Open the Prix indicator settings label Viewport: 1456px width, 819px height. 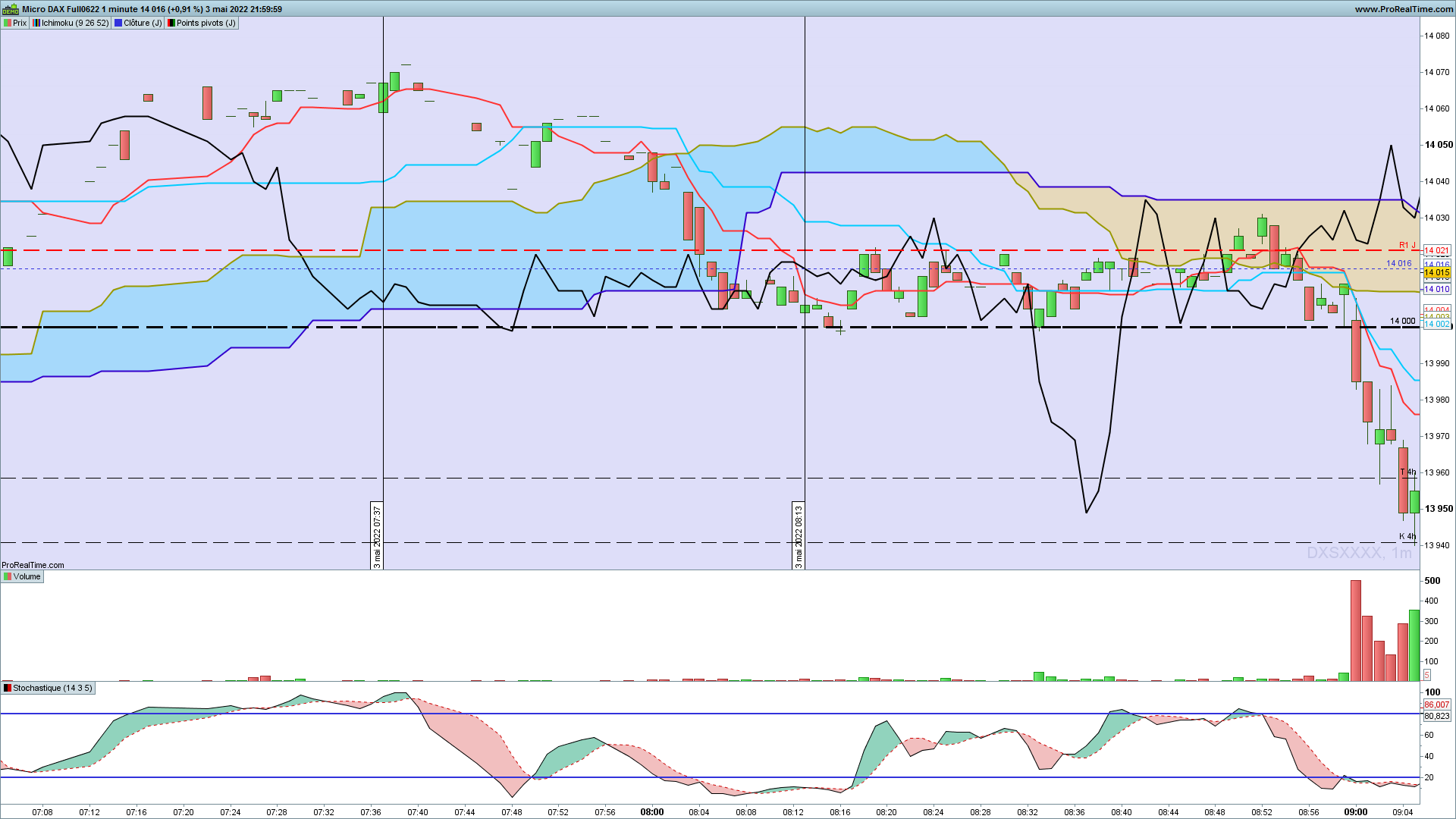[x=15, y=23]
